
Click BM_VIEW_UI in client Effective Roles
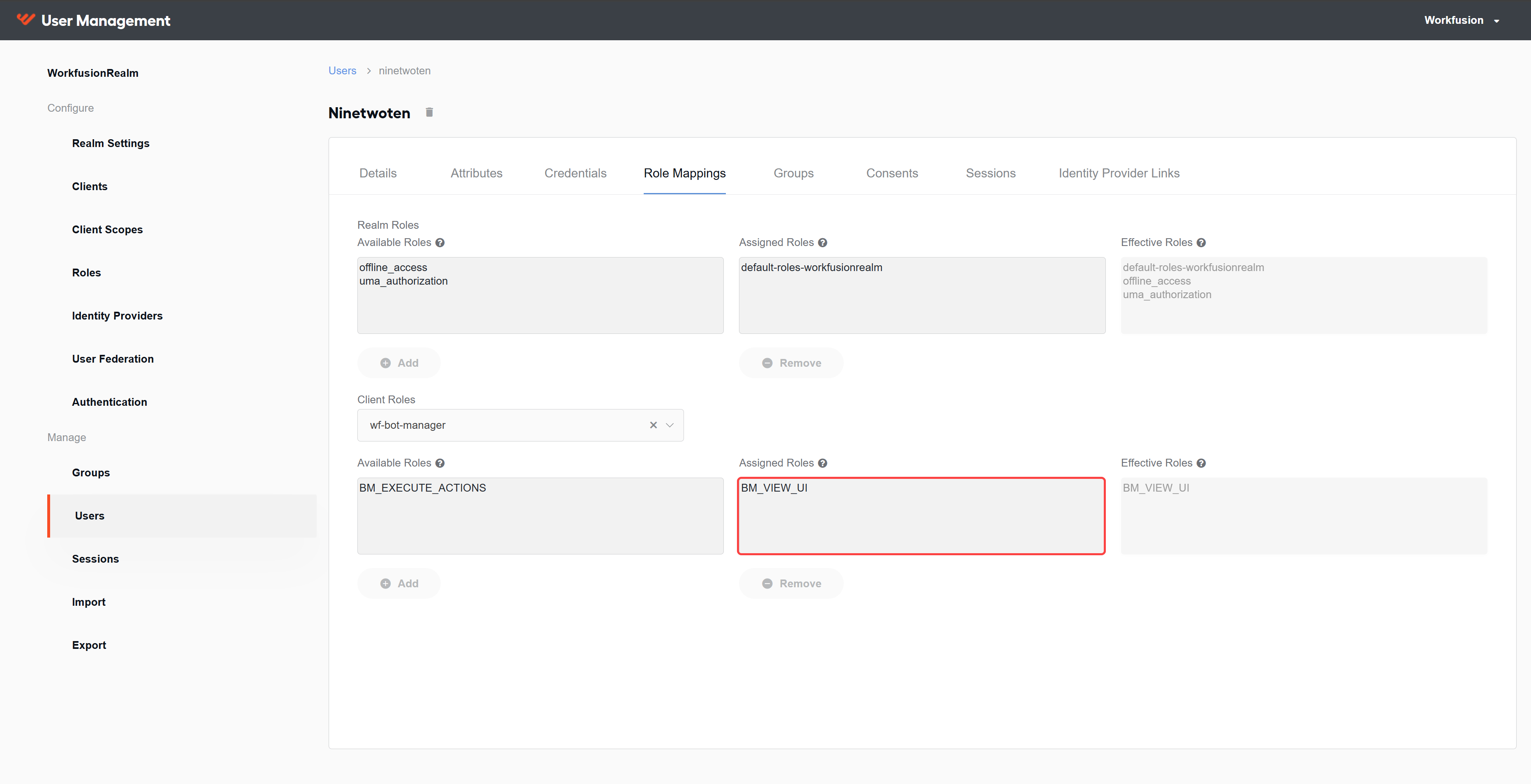point(1156,488)
